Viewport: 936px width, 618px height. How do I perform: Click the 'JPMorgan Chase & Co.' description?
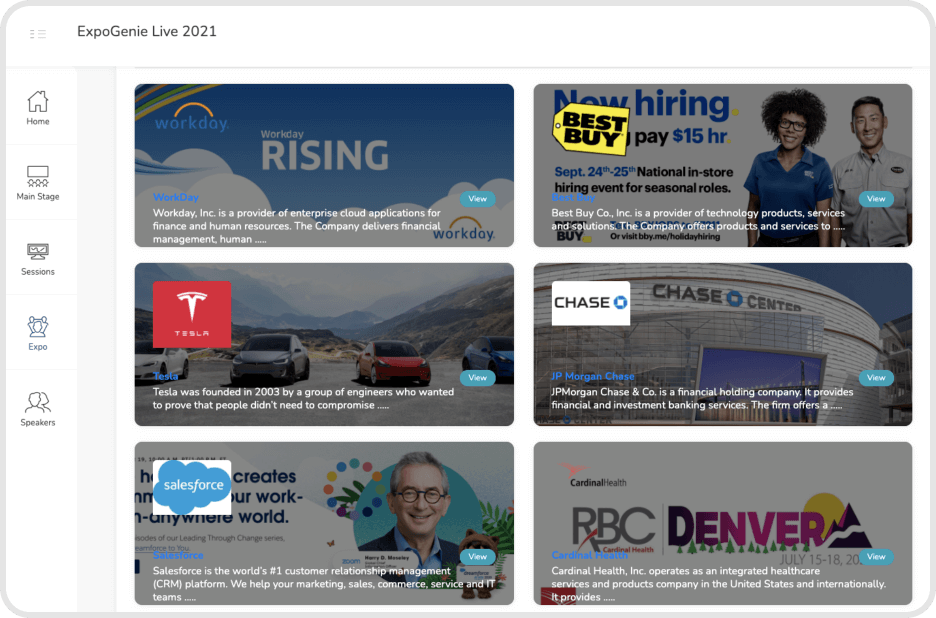pos(702,398)
